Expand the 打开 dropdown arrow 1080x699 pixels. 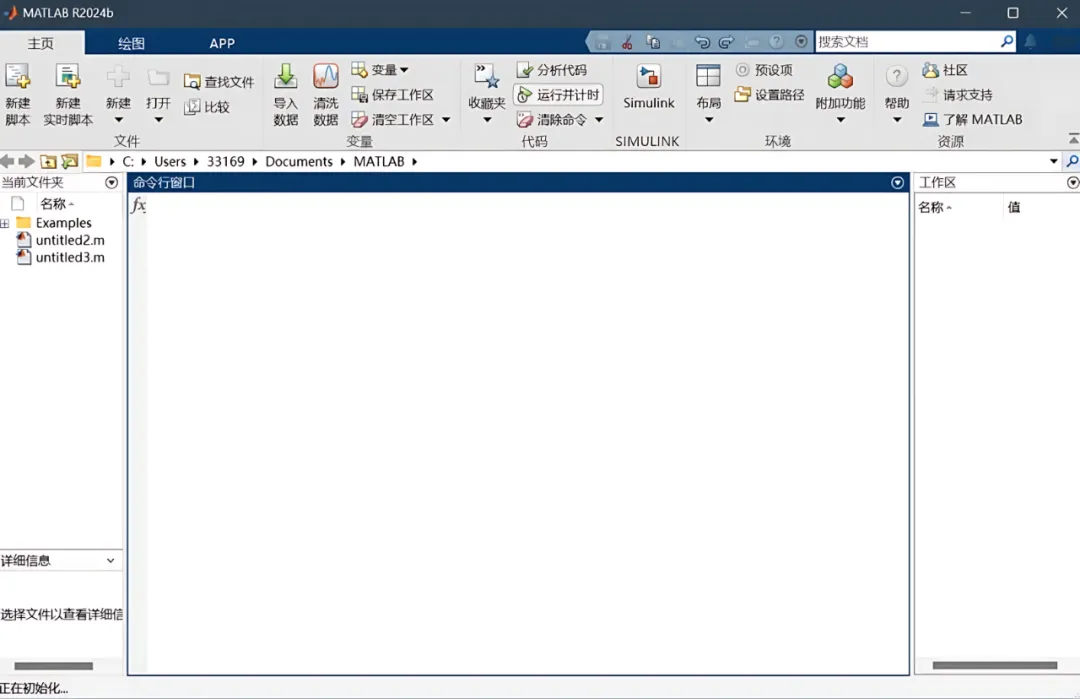click(158, 121)
